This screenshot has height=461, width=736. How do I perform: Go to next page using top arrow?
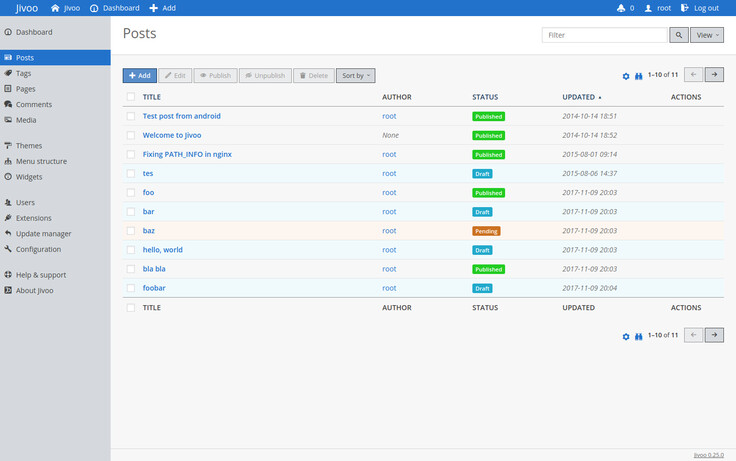(x=714, y=75)
